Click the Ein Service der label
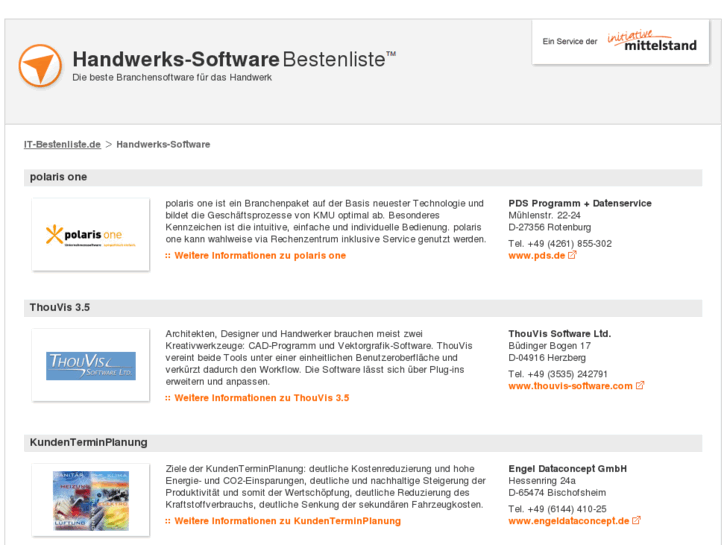This screenshot has width=727, height=545. 570,41
